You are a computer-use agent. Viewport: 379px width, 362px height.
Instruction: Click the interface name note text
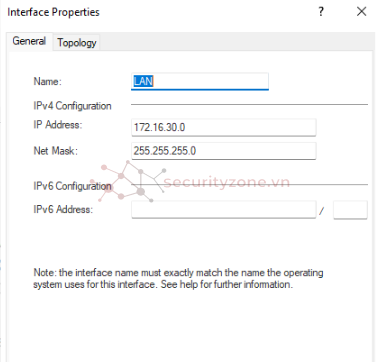click(178, 278)
